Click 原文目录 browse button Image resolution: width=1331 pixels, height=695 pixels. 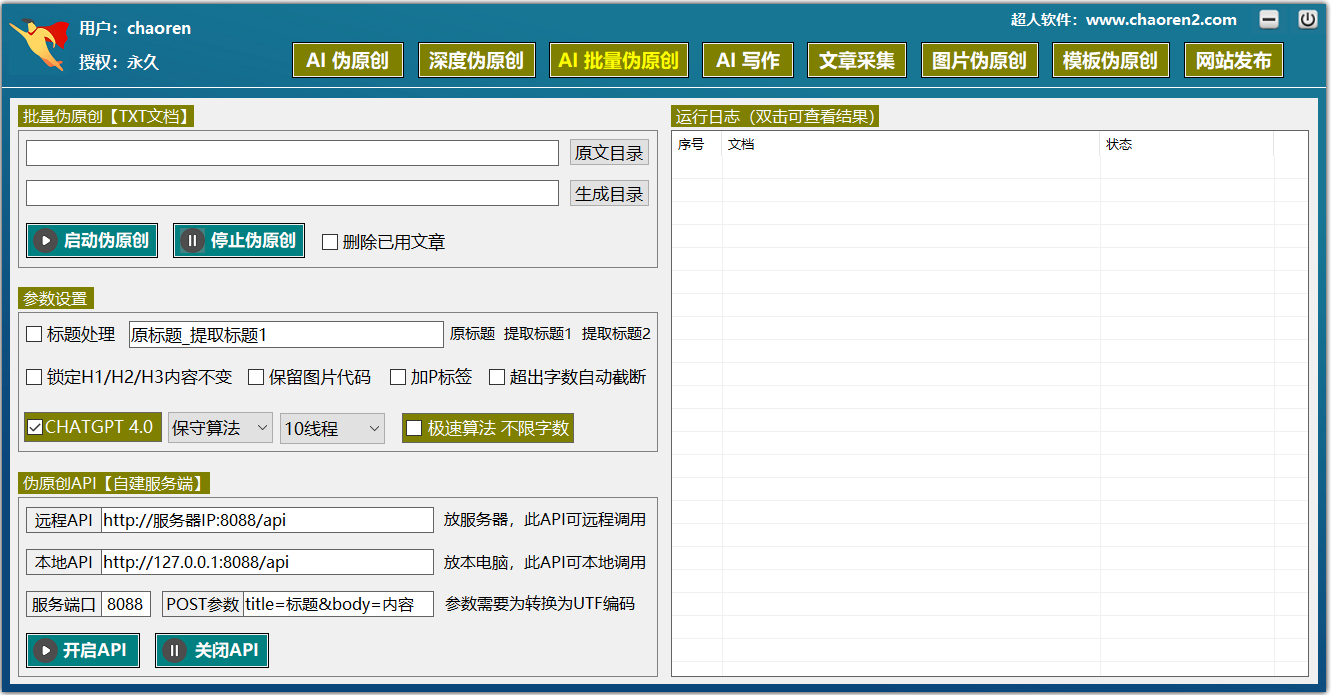(610, 153)
